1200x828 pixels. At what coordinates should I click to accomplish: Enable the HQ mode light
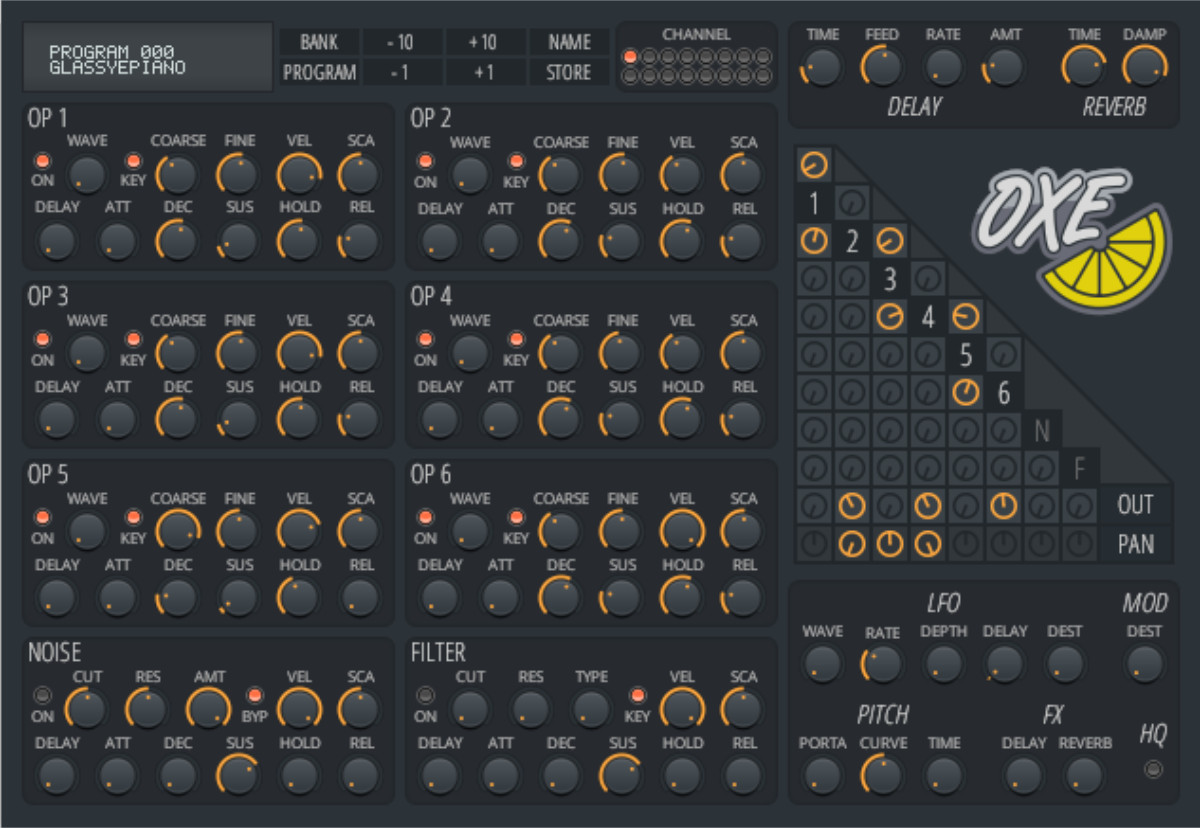point(1153,770)
